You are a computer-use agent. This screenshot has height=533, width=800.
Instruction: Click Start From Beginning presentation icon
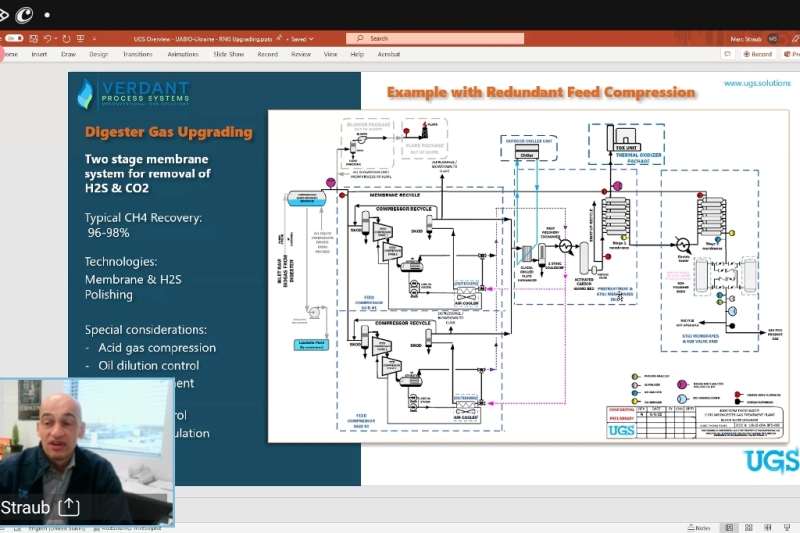pyautogui.click(x=81, y=39)
